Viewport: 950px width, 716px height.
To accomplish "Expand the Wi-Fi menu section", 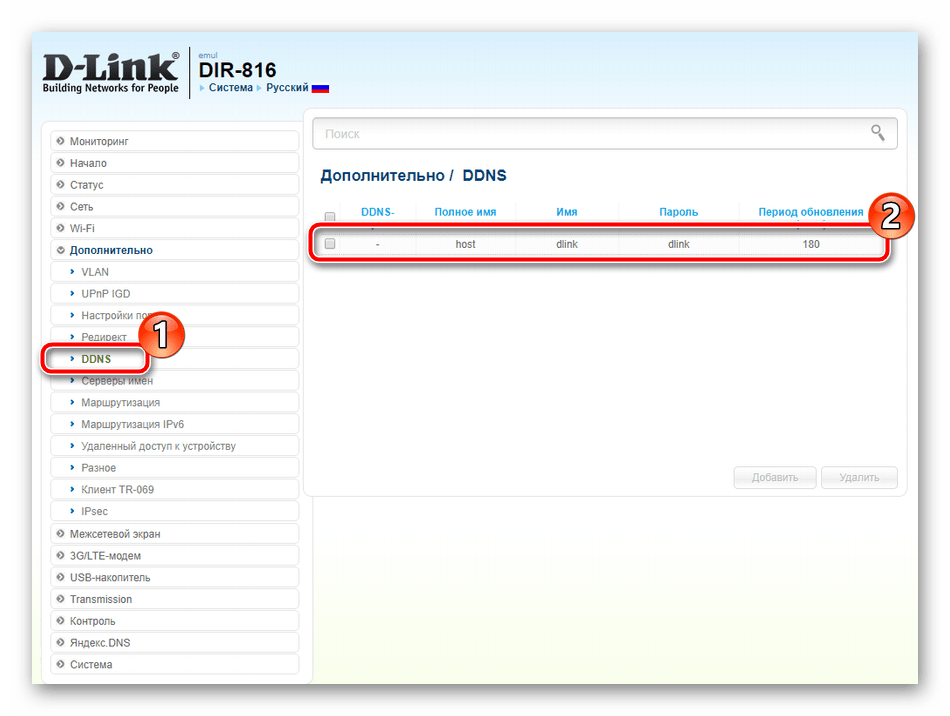I will click(174, 228).
